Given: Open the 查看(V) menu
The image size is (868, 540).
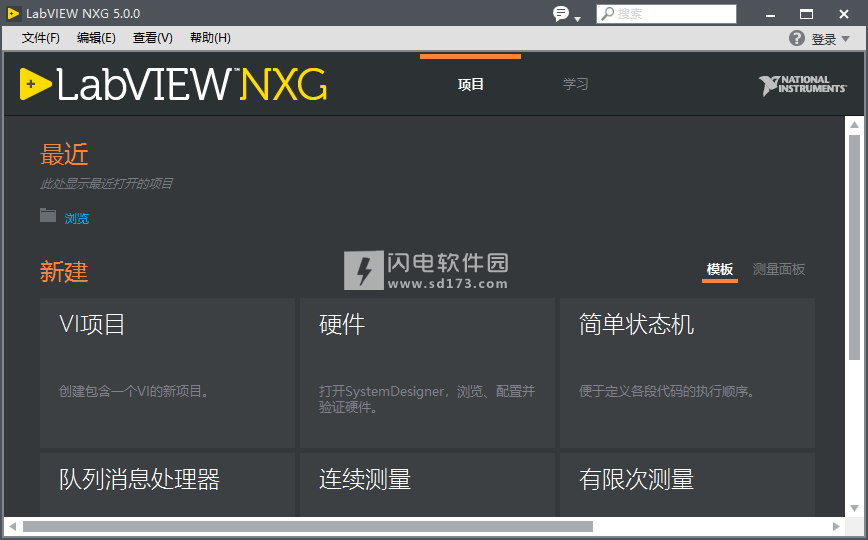Looking at the screenshot, I should (153, 38).
